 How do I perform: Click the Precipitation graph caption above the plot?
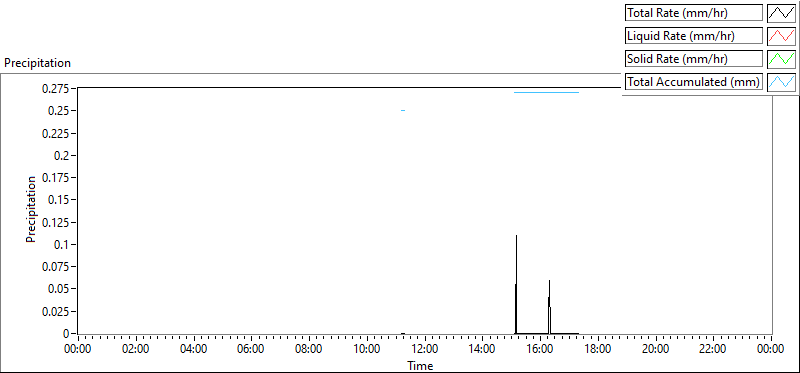pyautogui.click(x=37, y=63)
